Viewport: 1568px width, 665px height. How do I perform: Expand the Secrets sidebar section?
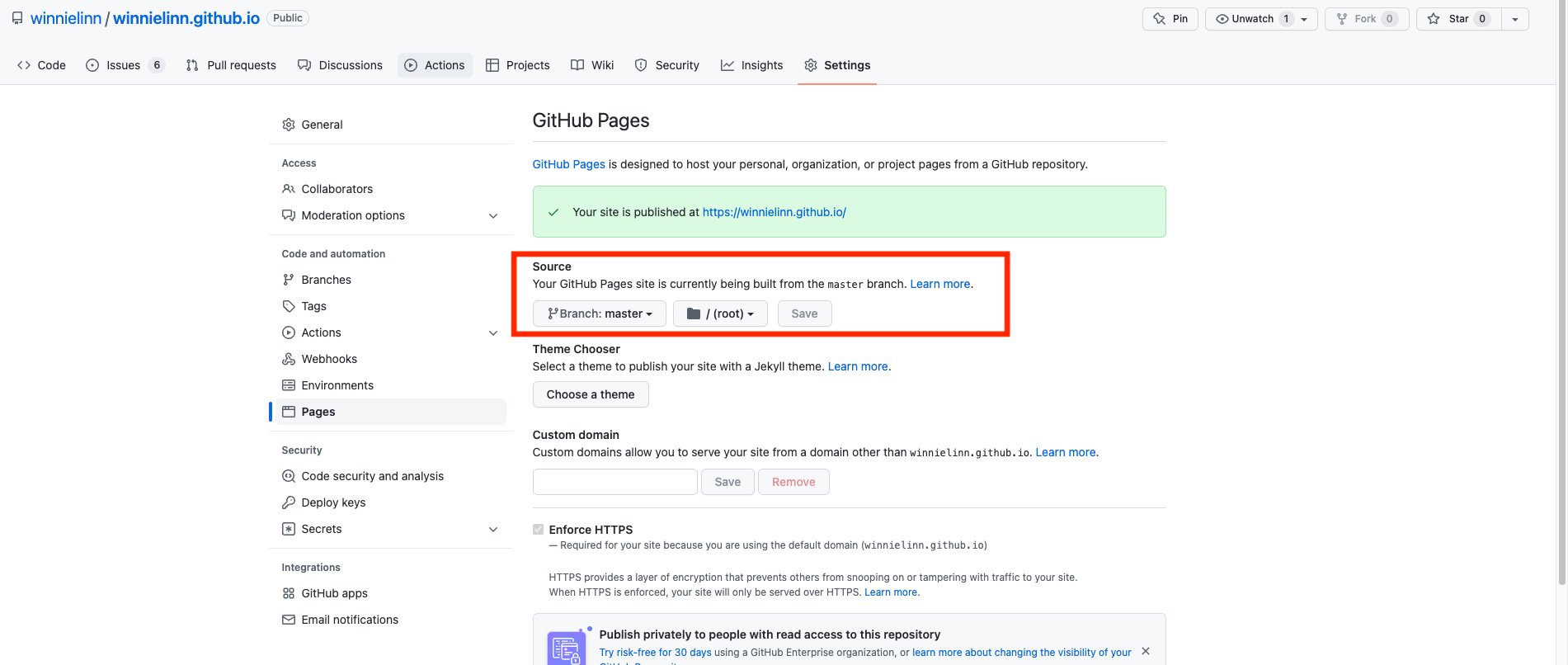[x=492, y=529]
